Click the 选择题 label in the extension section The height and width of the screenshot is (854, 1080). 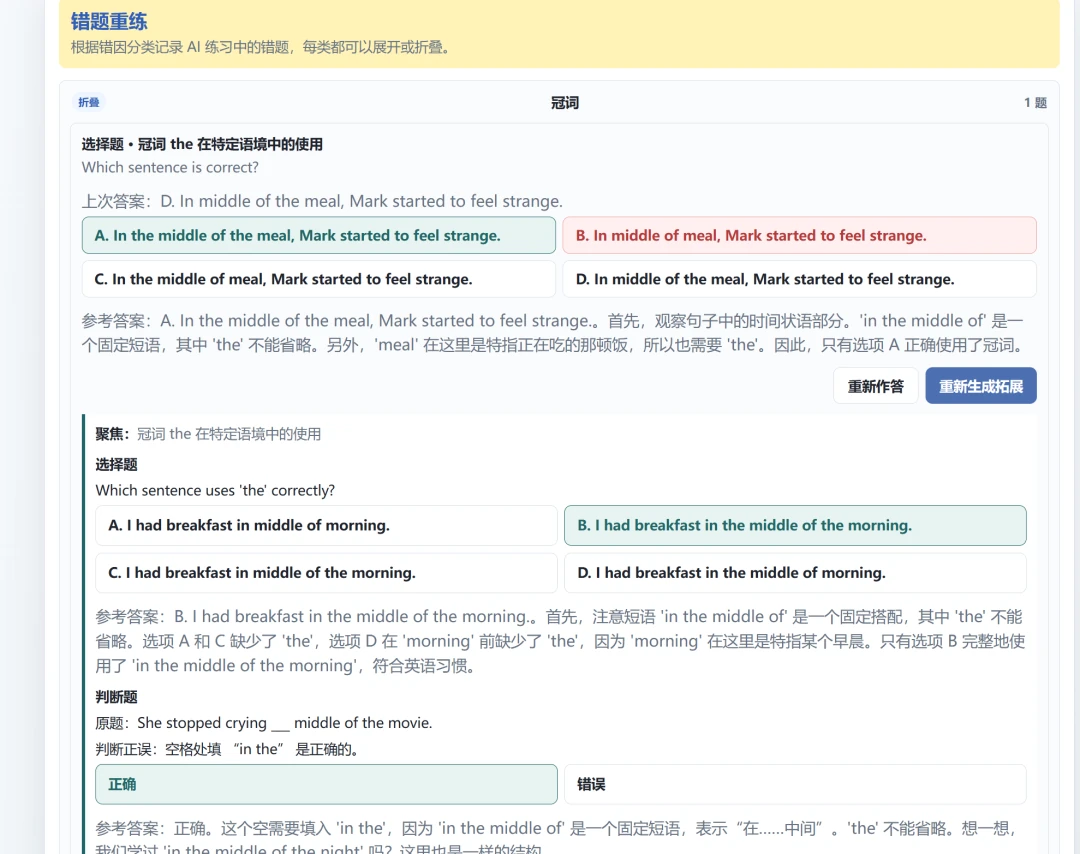pyautogui.click(x=116, y=464)
